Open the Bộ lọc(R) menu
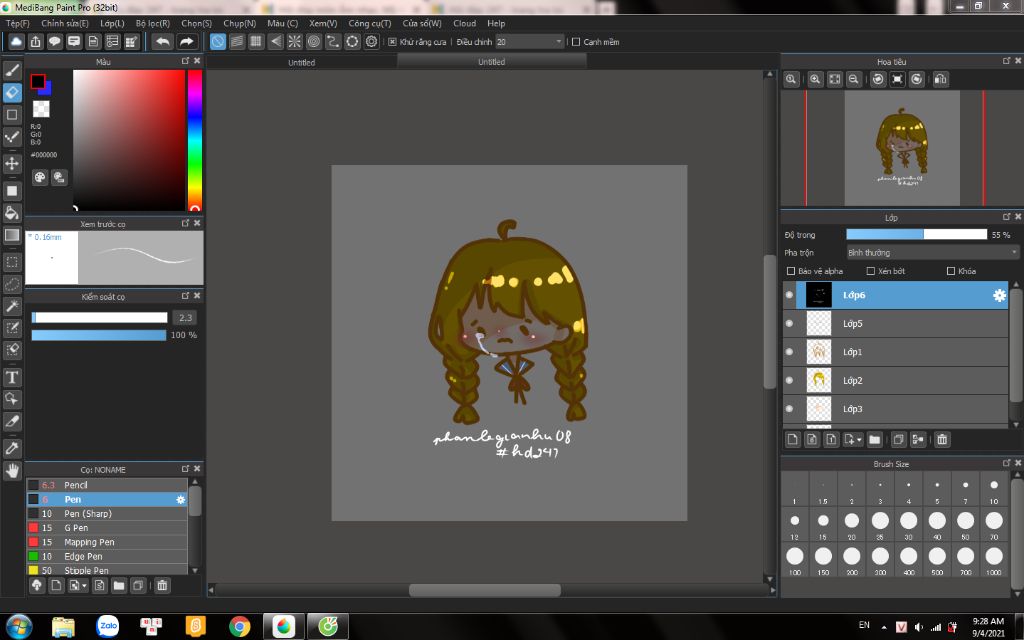This screenshot has height=640, width=1024. click(153, 24)
